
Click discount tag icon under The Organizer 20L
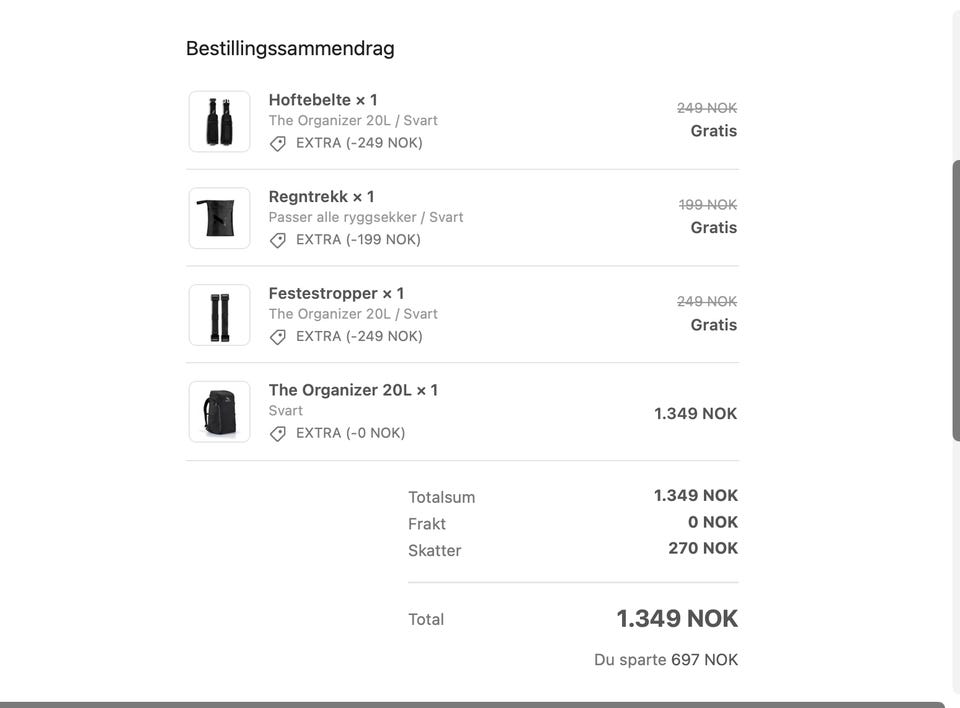coord(278,434)
